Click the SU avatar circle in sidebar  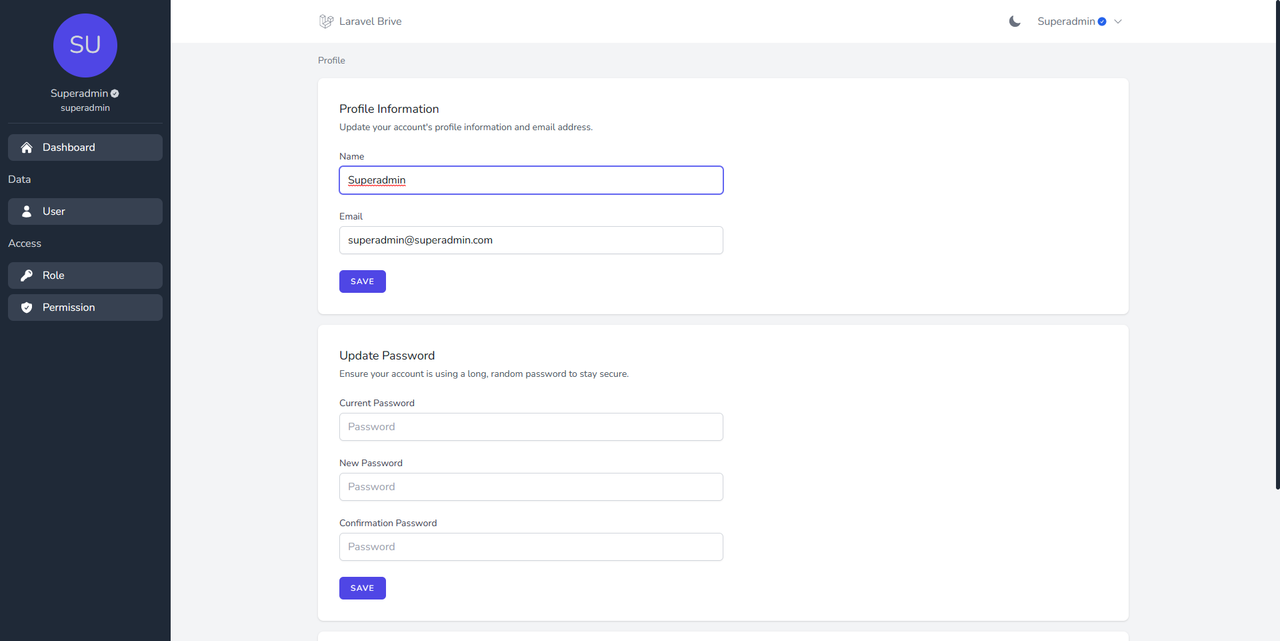(x=85, y=45)
